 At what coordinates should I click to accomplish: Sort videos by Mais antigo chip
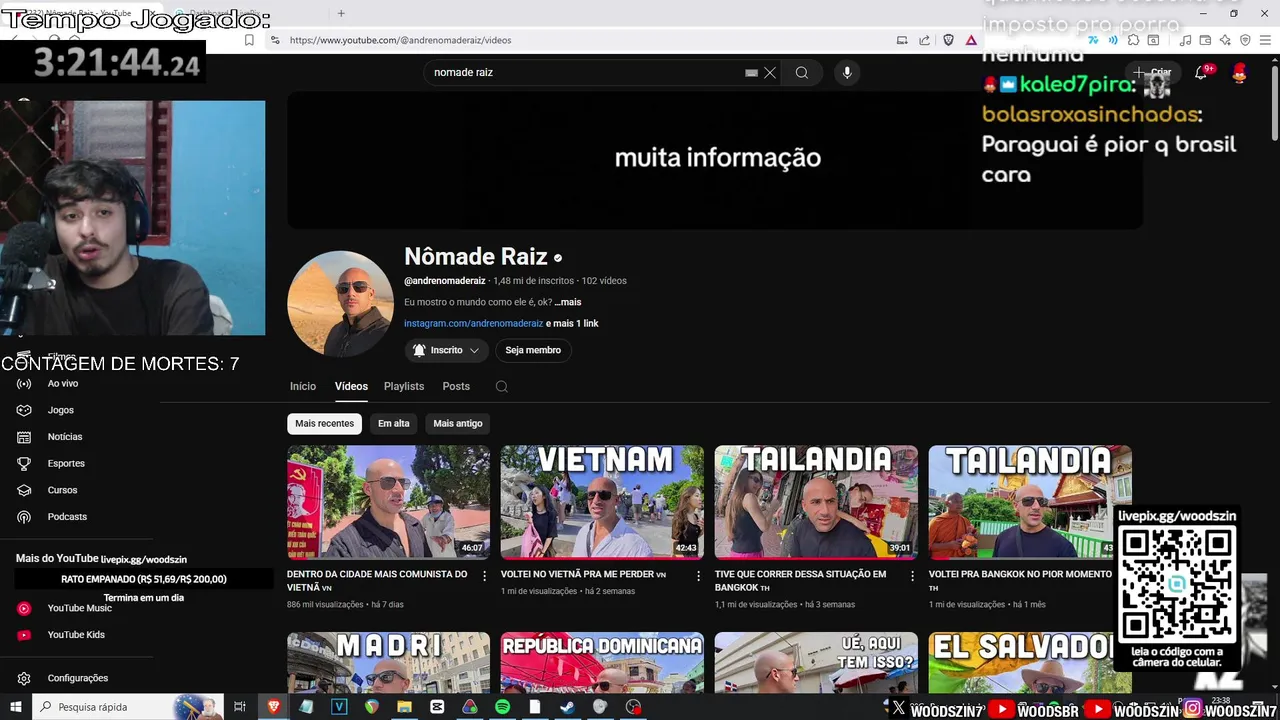tap(458, 423)
